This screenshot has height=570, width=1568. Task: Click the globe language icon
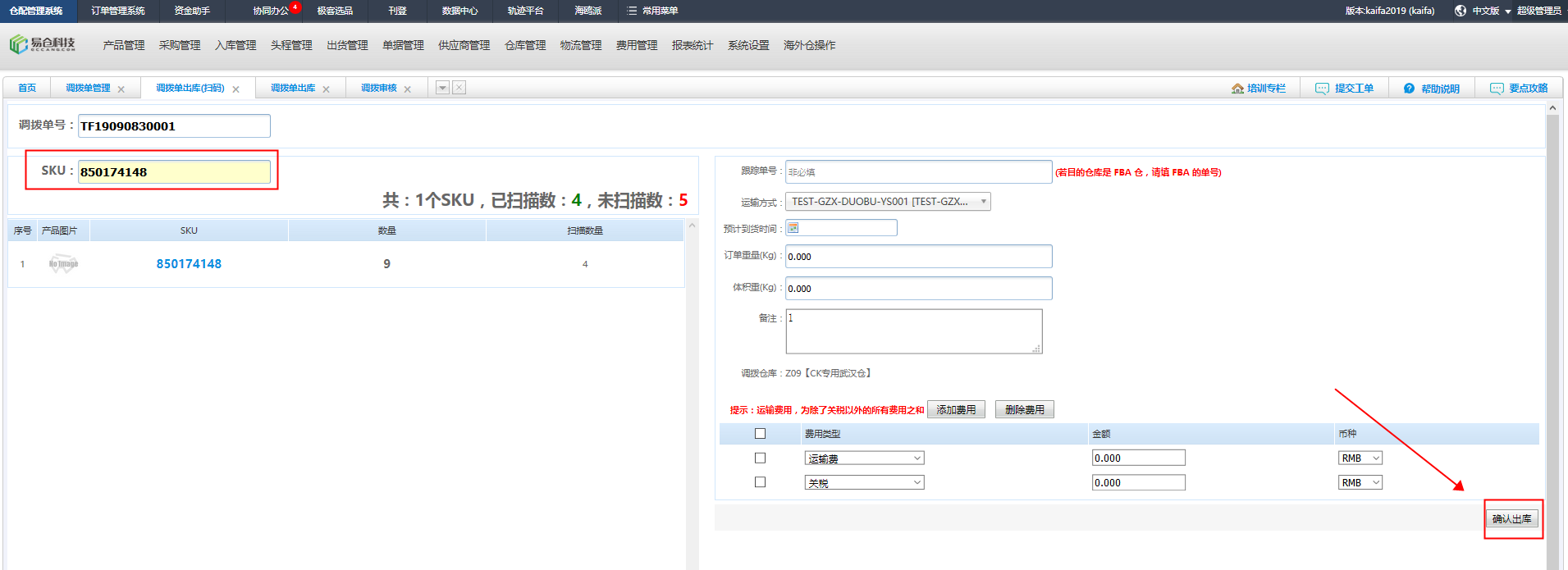tap(1461, 11)
